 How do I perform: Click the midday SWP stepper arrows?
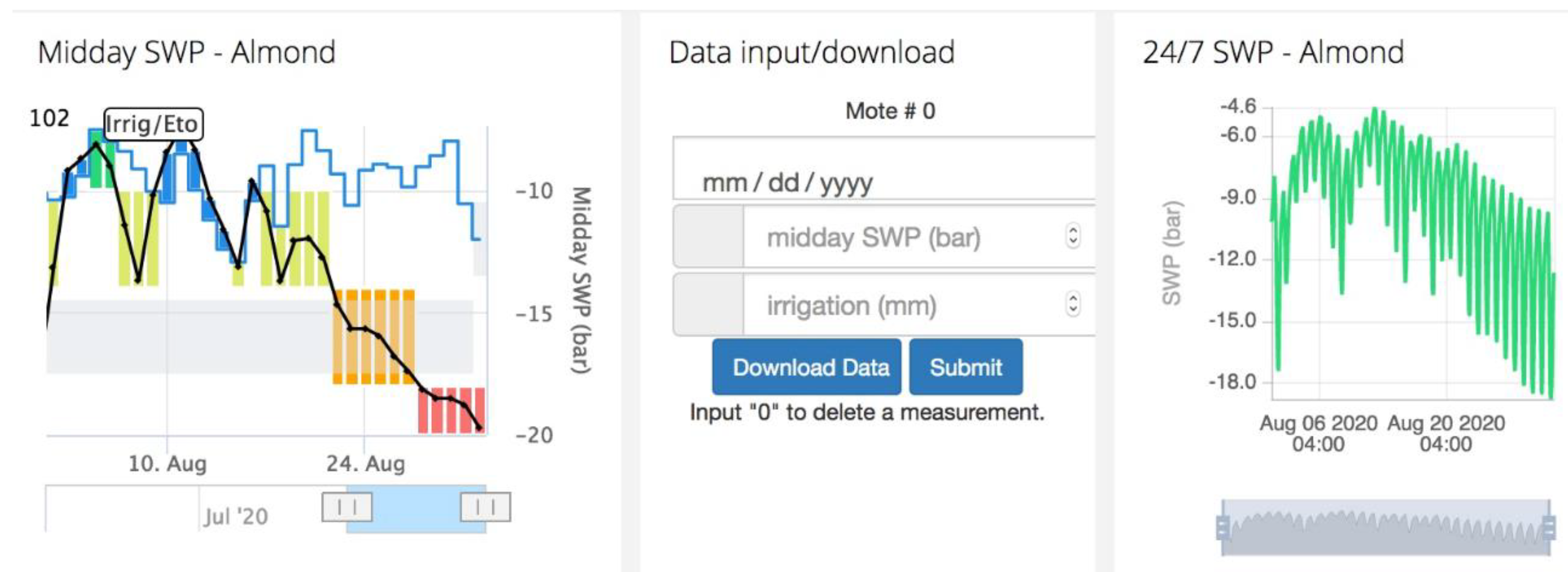[1073, 236]
